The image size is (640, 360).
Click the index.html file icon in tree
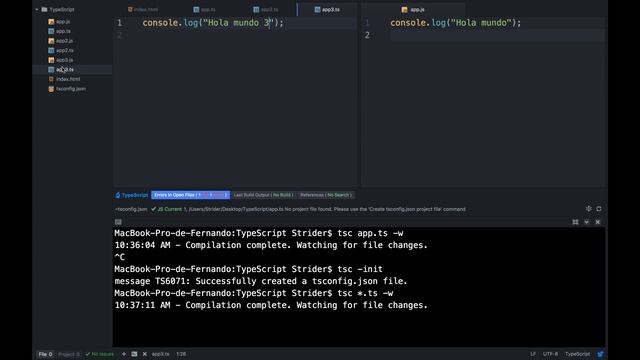pyautogui.click(x=51, y=79)
